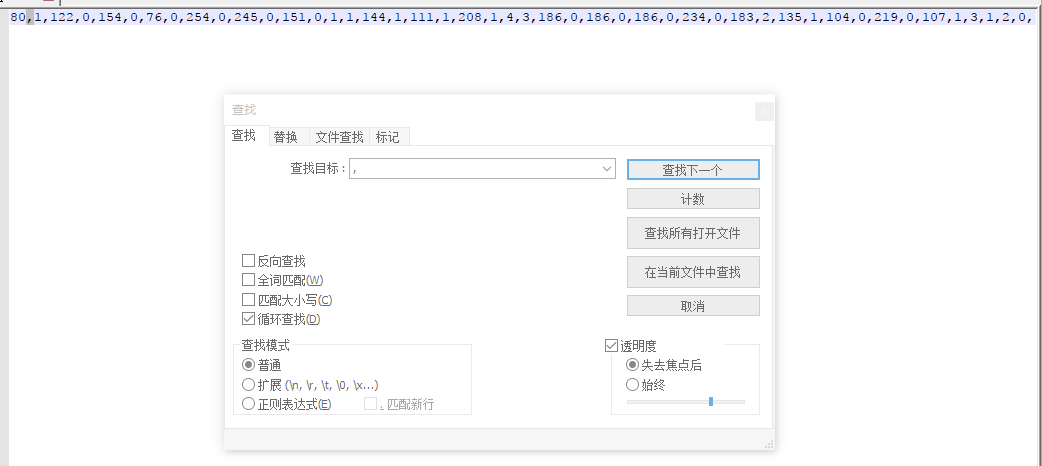Viewport: 1042px width, 466px height.
Task: Click the 取消 button
Action: (693, 306)
